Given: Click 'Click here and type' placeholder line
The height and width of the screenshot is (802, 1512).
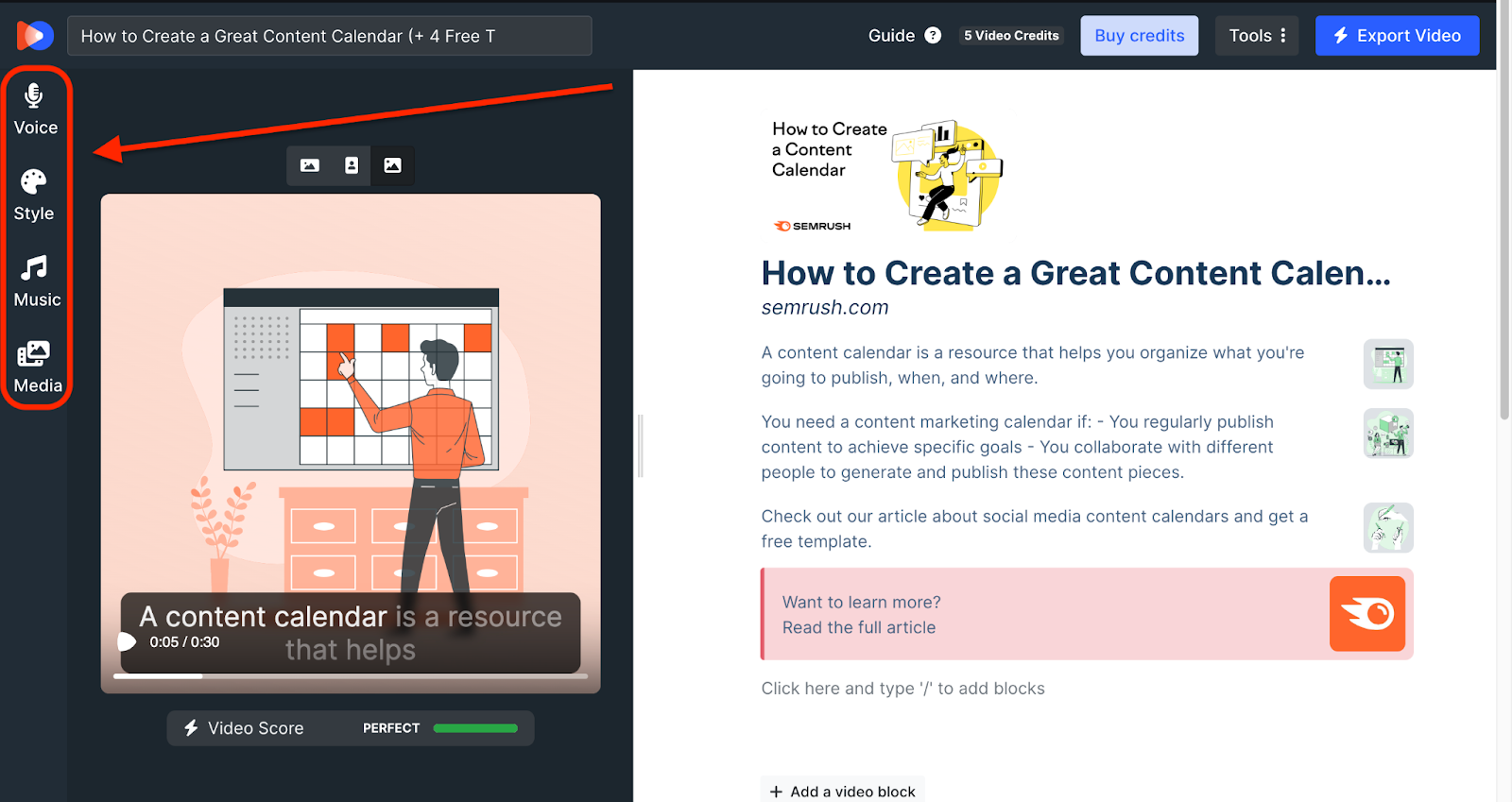Looking at the screenshot, I should coord(902,689).
